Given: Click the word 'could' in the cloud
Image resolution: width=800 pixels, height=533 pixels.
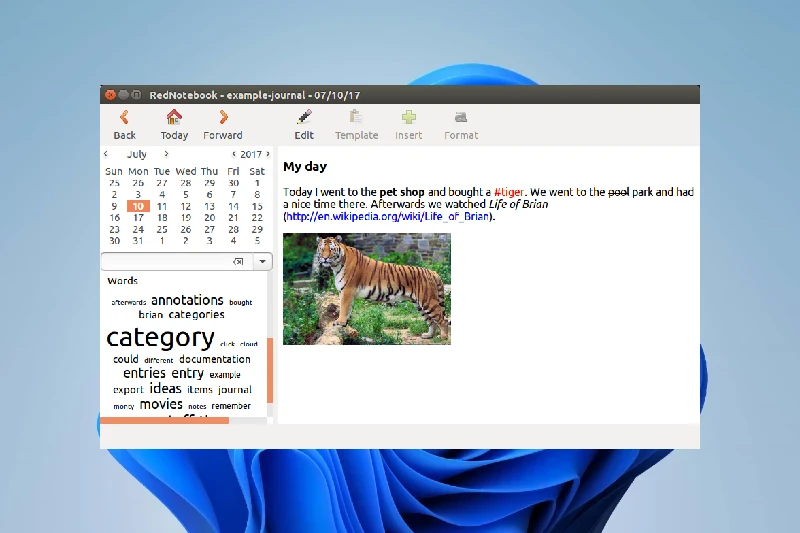Looking at the screenshot, I should tap(126, 359).
